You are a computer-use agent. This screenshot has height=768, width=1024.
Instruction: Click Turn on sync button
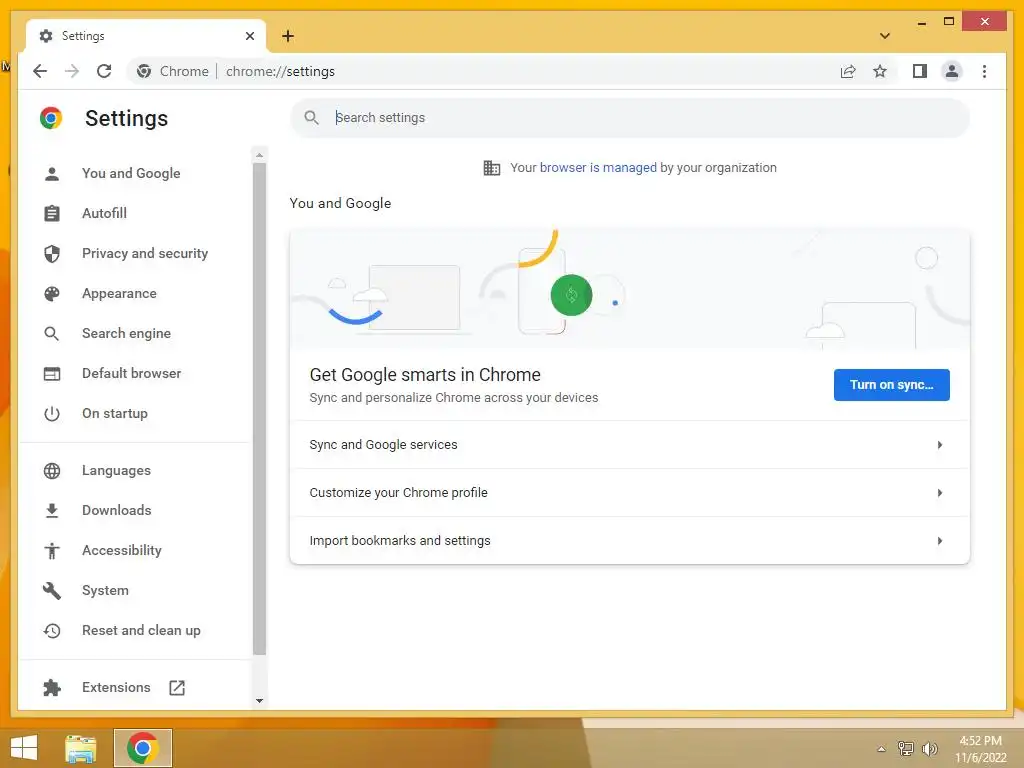[891, 385]
